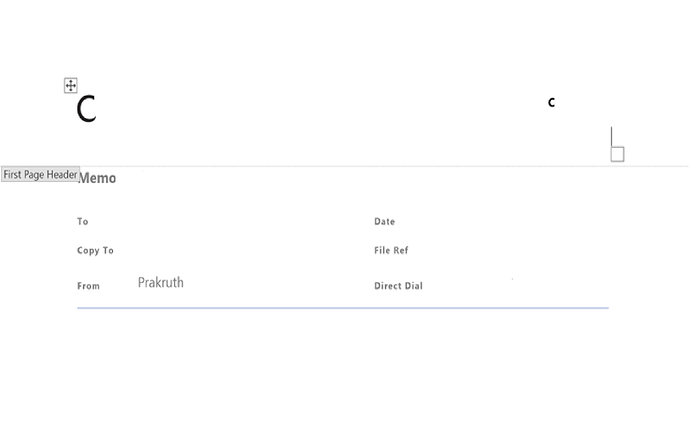This screenshot has width=690, height=431.
Task: Click the large letter C in header
Action: (87, 109)
